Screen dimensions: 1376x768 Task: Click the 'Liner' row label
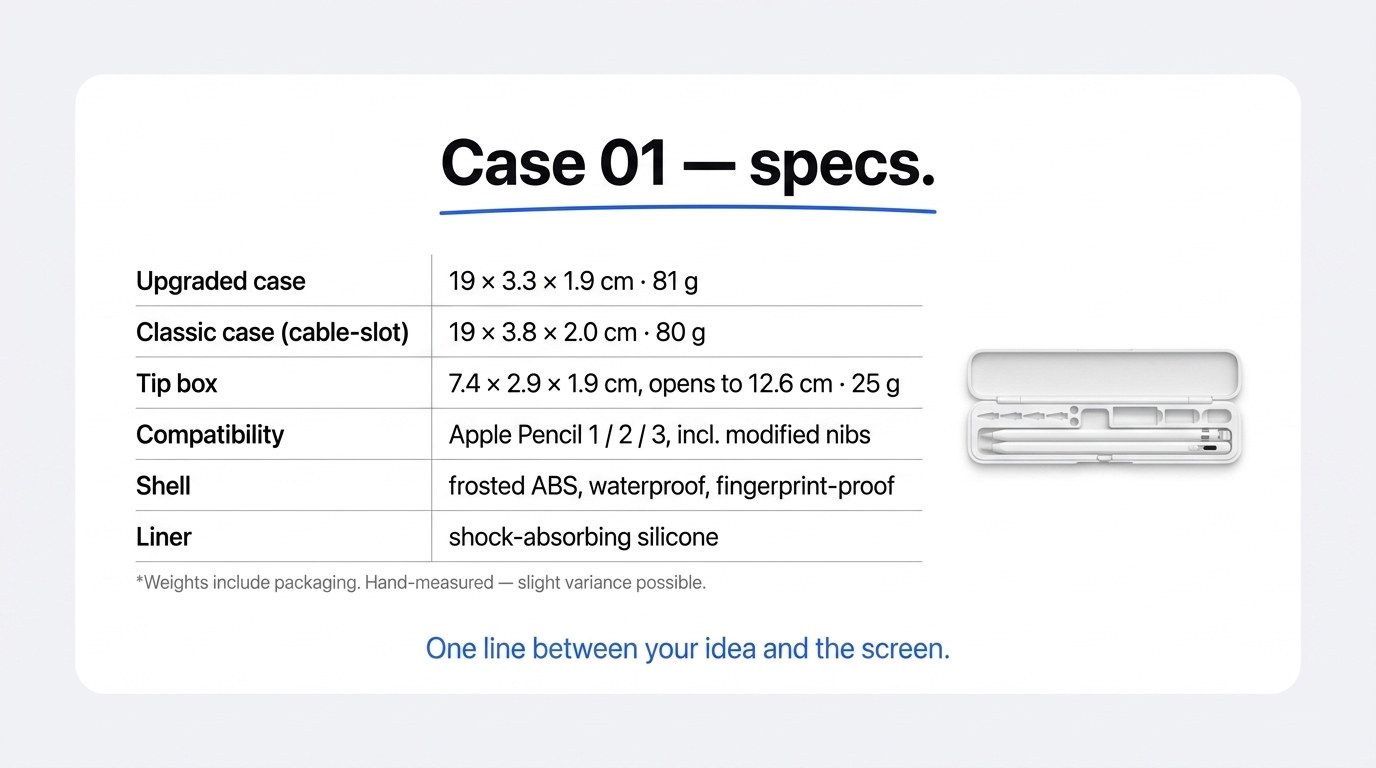pyautogui.click(x=164, y=537)
